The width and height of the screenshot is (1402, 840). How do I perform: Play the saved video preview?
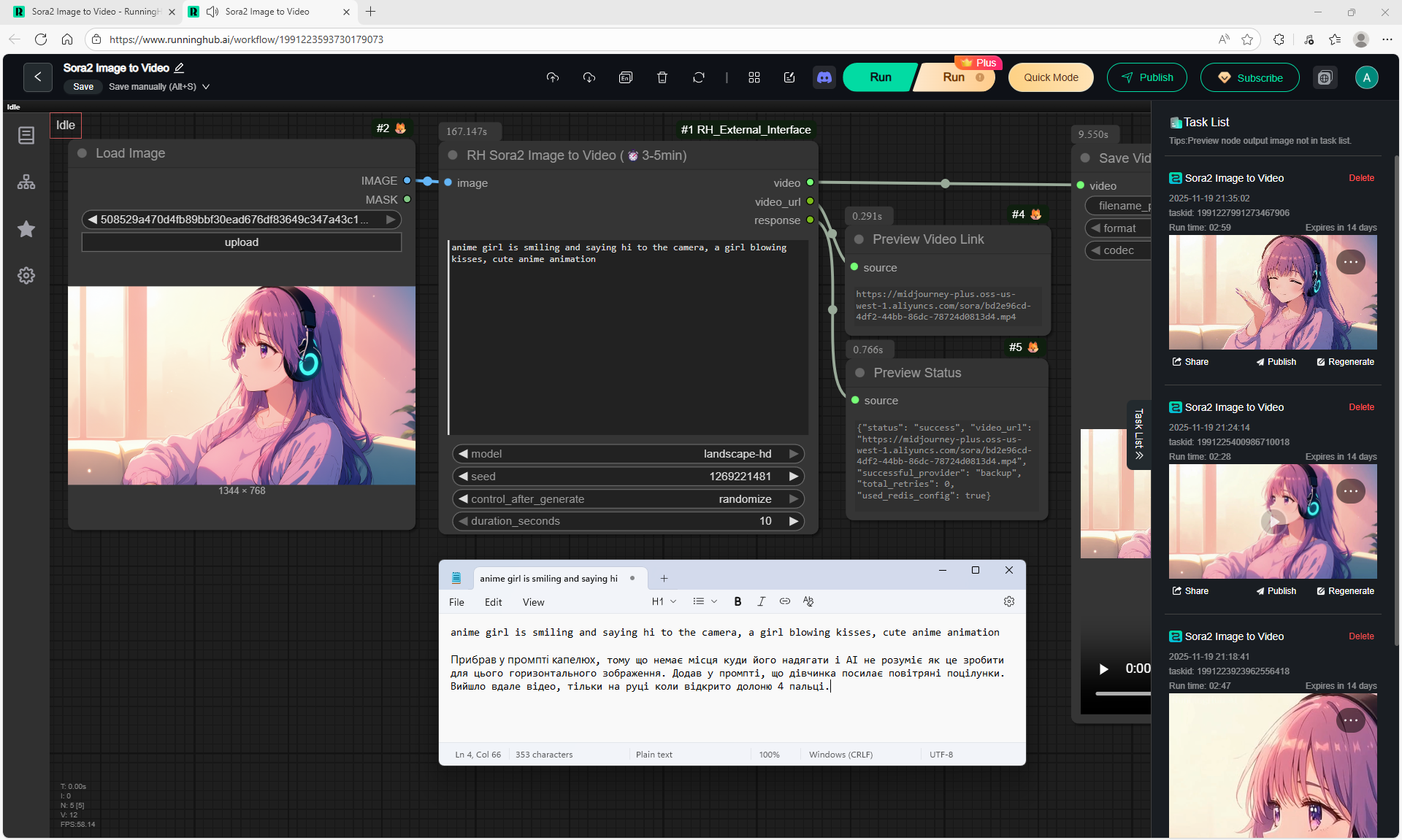point(1103,668)
